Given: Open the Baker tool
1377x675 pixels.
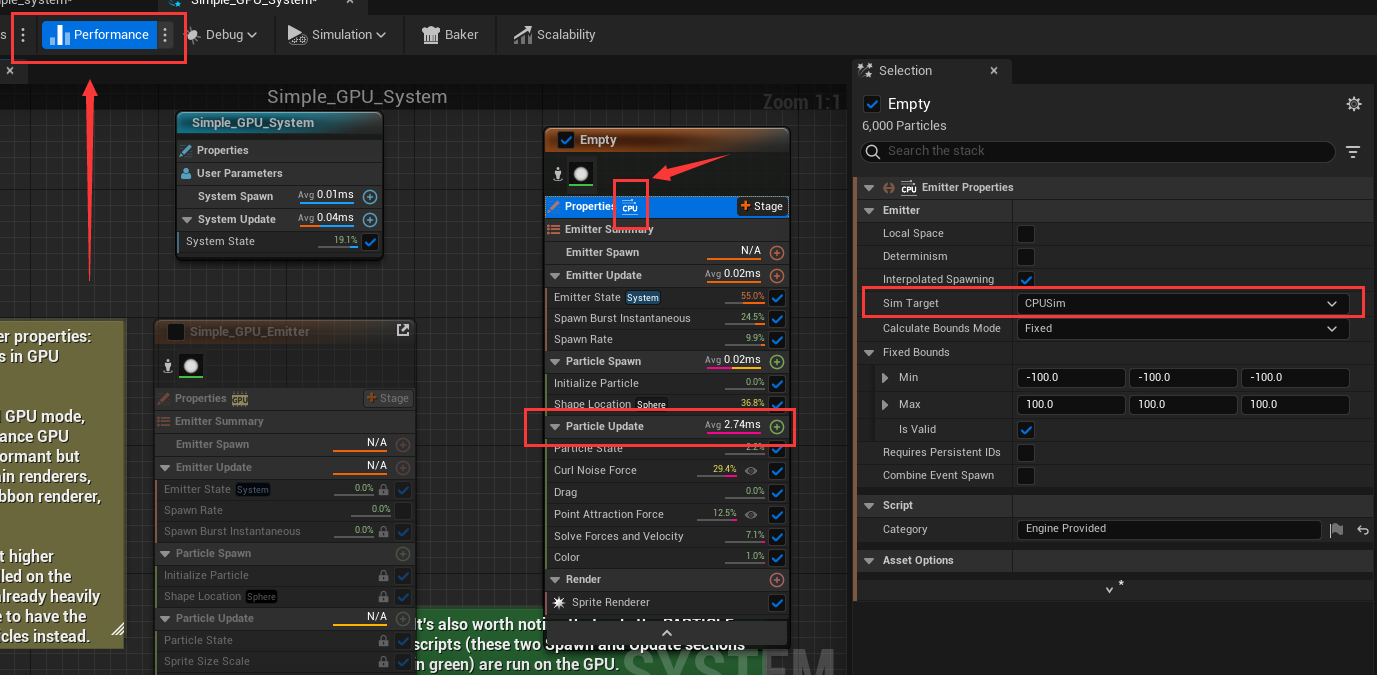Looking at the screenshot, I should click(x=450, y=35).
